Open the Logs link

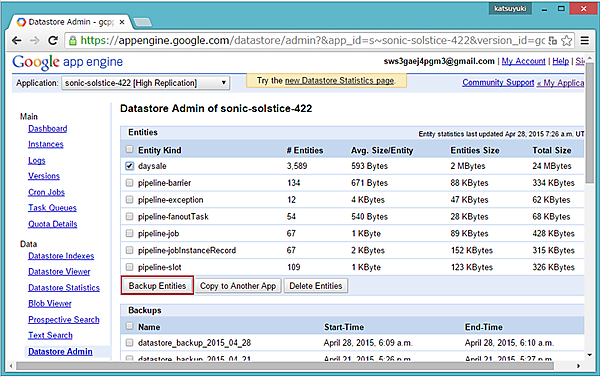[37, 161]
